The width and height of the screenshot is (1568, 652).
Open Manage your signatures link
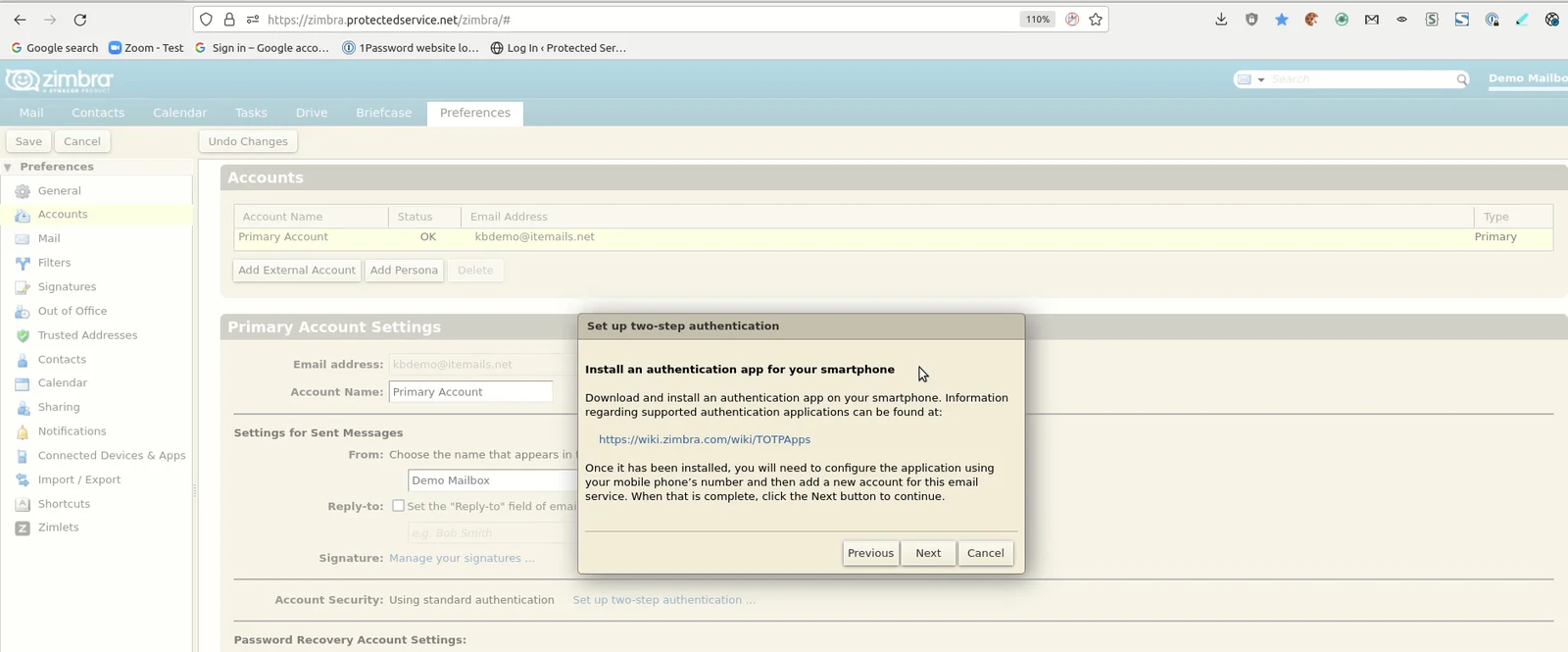pos(462,559)
